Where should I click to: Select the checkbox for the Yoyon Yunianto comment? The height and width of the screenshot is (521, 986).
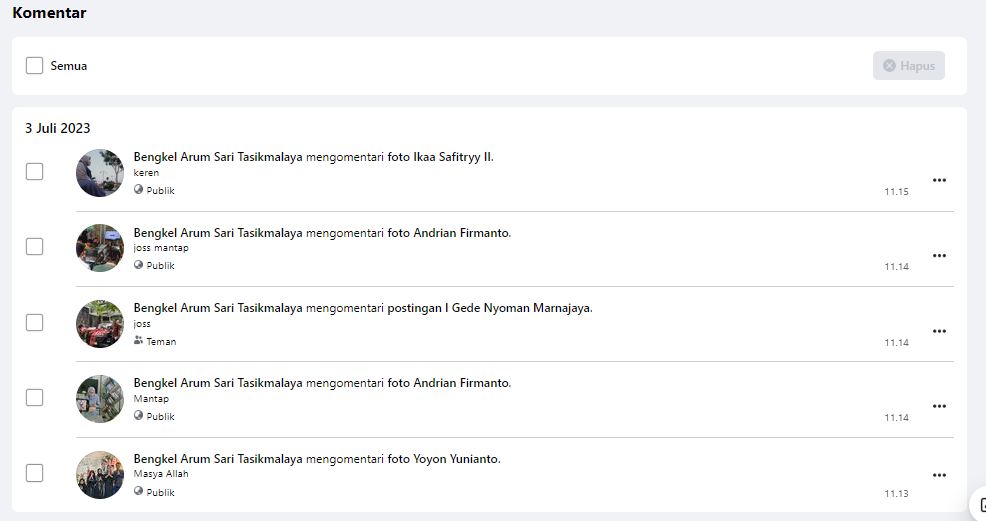(x=35, y=473)
